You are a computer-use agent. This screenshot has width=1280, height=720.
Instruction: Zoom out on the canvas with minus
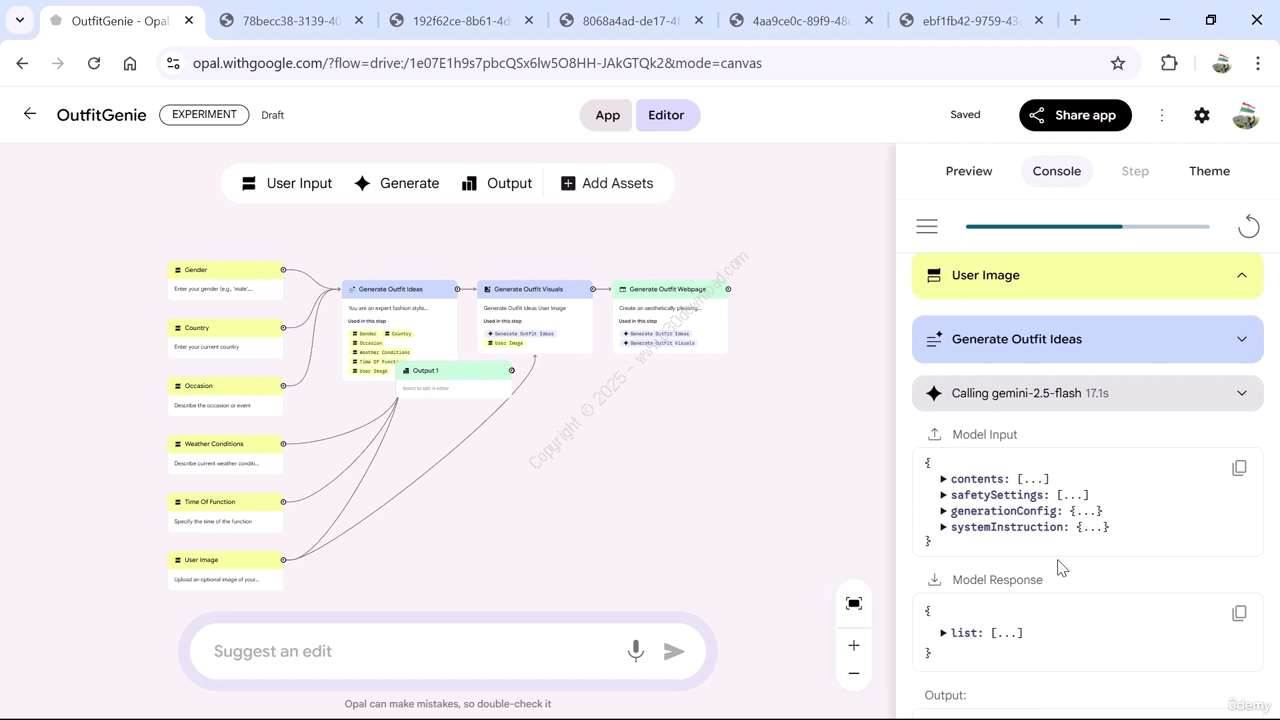tap(854, 673)
